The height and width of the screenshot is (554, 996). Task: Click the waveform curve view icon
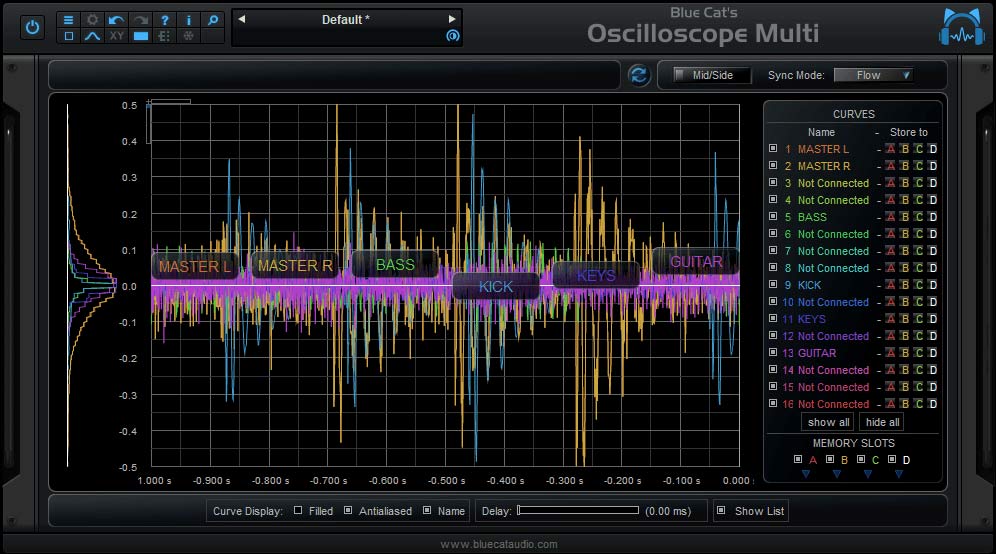92,36
